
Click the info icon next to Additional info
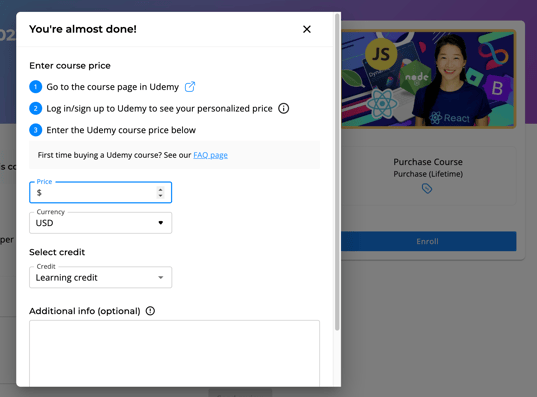tap(150, 311)
